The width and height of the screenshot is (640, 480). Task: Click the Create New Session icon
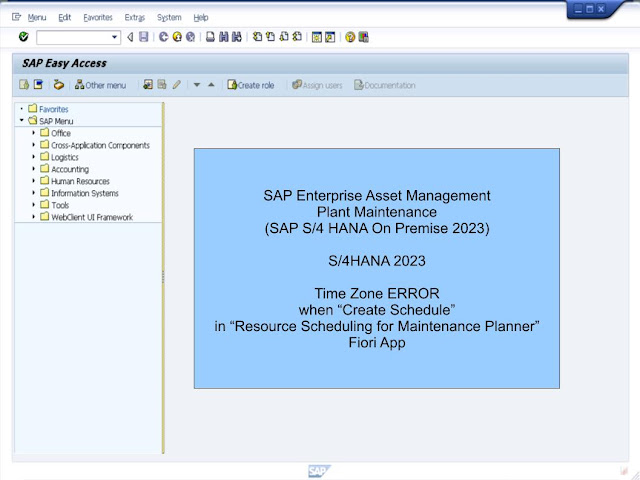pyautogui.click(x=316, y=38)
